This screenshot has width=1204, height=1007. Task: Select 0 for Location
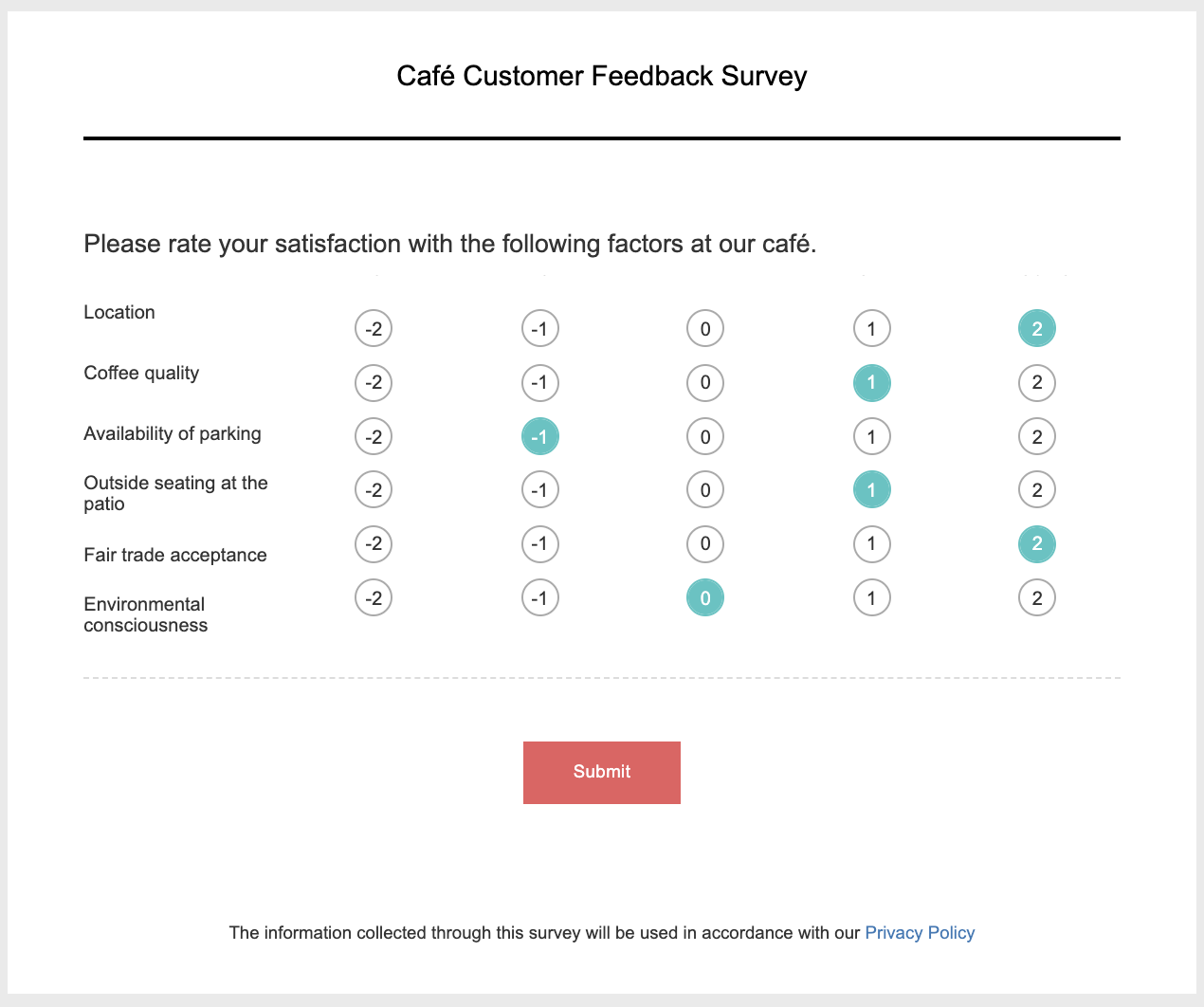[705, 329]
